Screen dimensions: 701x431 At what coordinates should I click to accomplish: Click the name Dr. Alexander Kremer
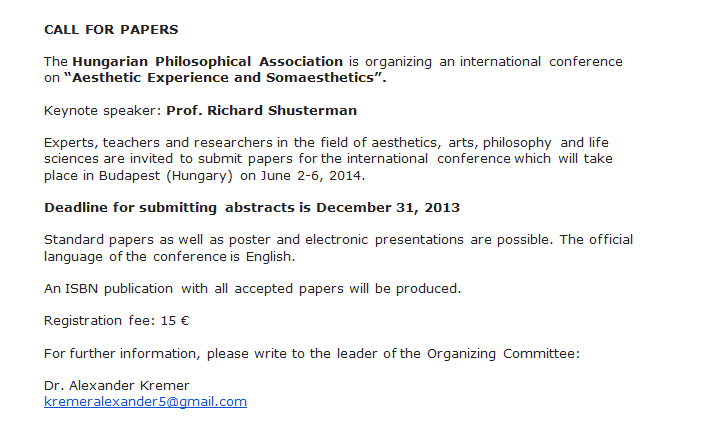pyautogui.click(x=117, y=386)
